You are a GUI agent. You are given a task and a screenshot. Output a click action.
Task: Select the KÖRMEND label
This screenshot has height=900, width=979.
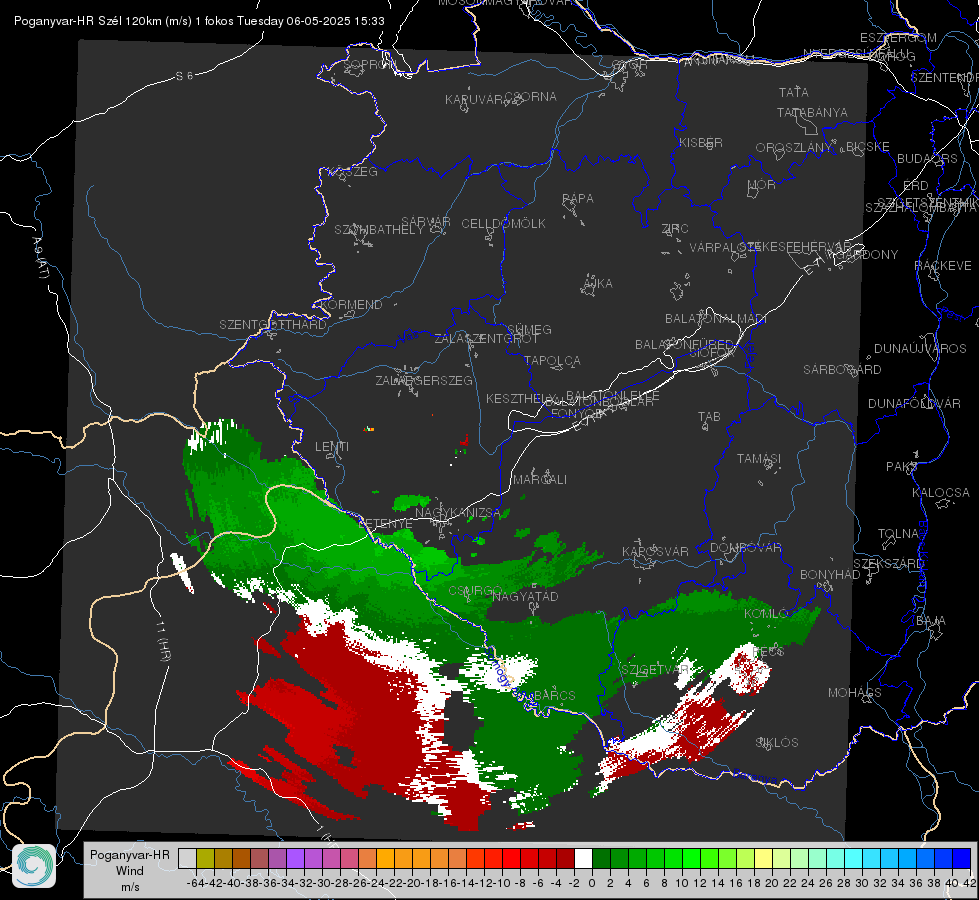tap(352, 305)
